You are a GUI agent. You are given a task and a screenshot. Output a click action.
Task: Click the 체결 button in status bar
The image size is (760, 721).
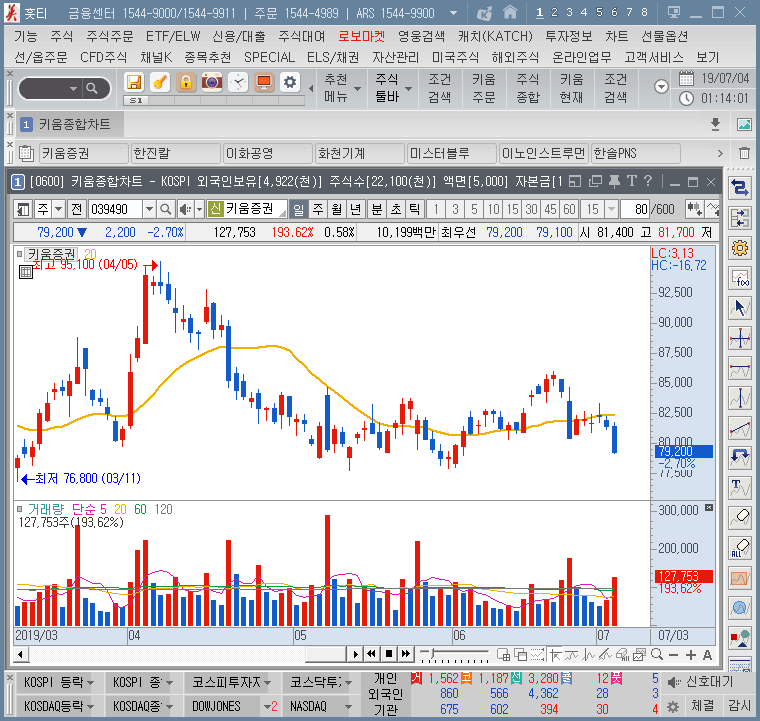[x=702, y=705]
